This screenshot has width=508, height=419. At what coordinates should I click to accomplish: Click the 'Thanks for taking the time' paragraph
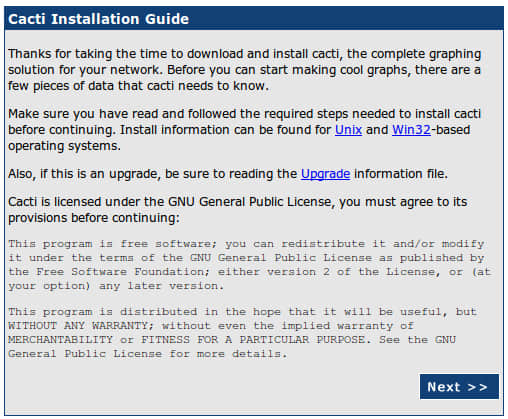coord(245,70)
